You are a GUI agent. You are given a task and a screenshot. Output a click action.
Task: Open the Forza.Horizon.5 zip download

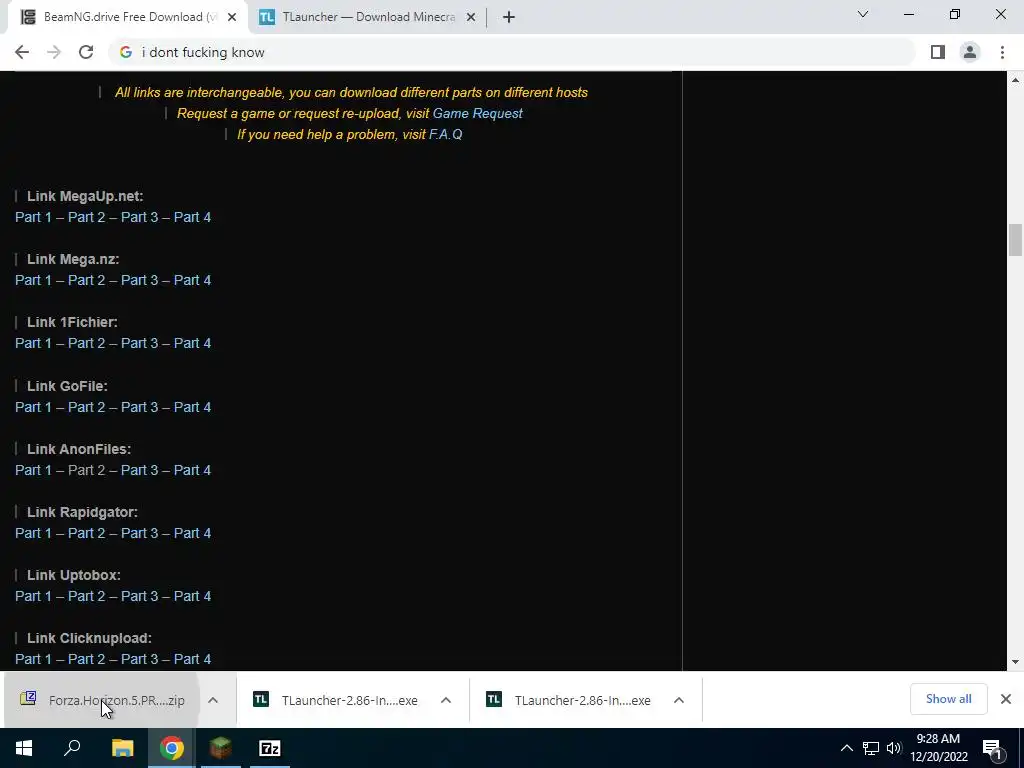(x=103, y=700)
